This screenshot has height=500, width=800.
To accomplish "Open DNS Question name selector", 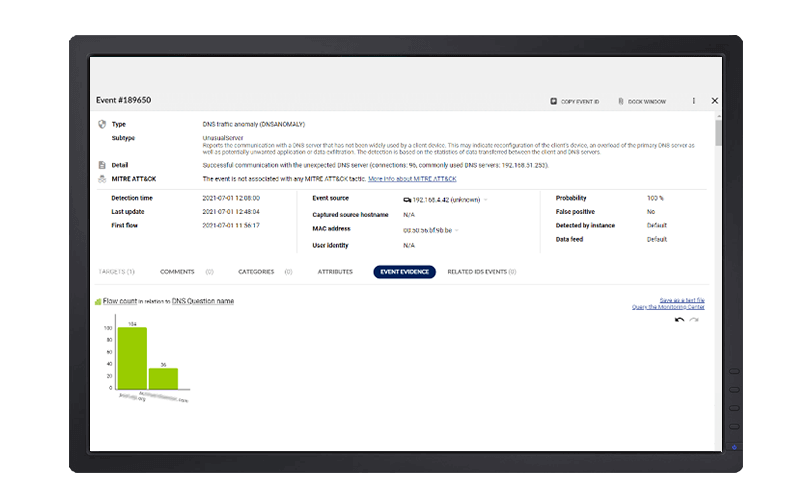I will coord(203,300).
